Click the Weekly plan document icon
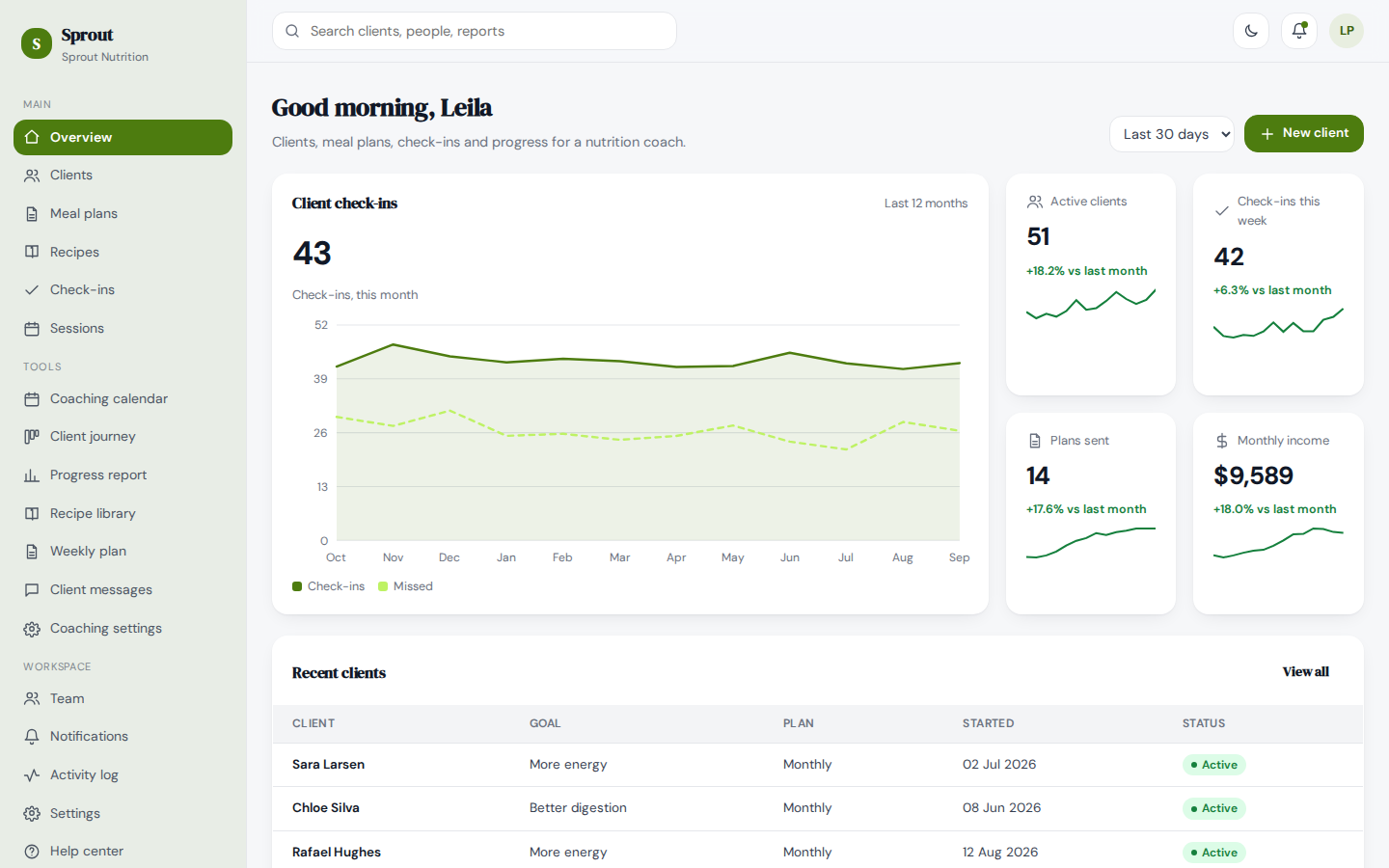Image resolution: width=1389 pixels, height=868 pixels. pos(32,552)
